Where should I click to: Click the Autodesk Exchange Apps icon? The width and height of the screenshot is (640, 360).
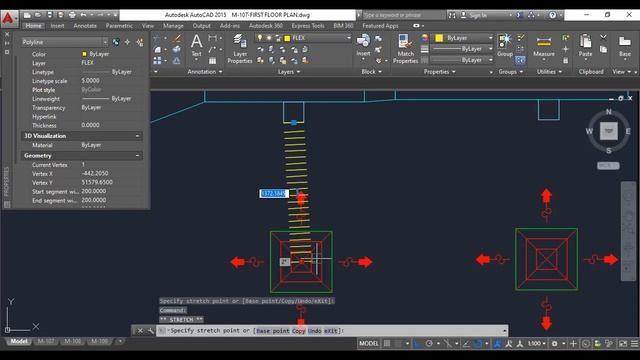point(520,15)
